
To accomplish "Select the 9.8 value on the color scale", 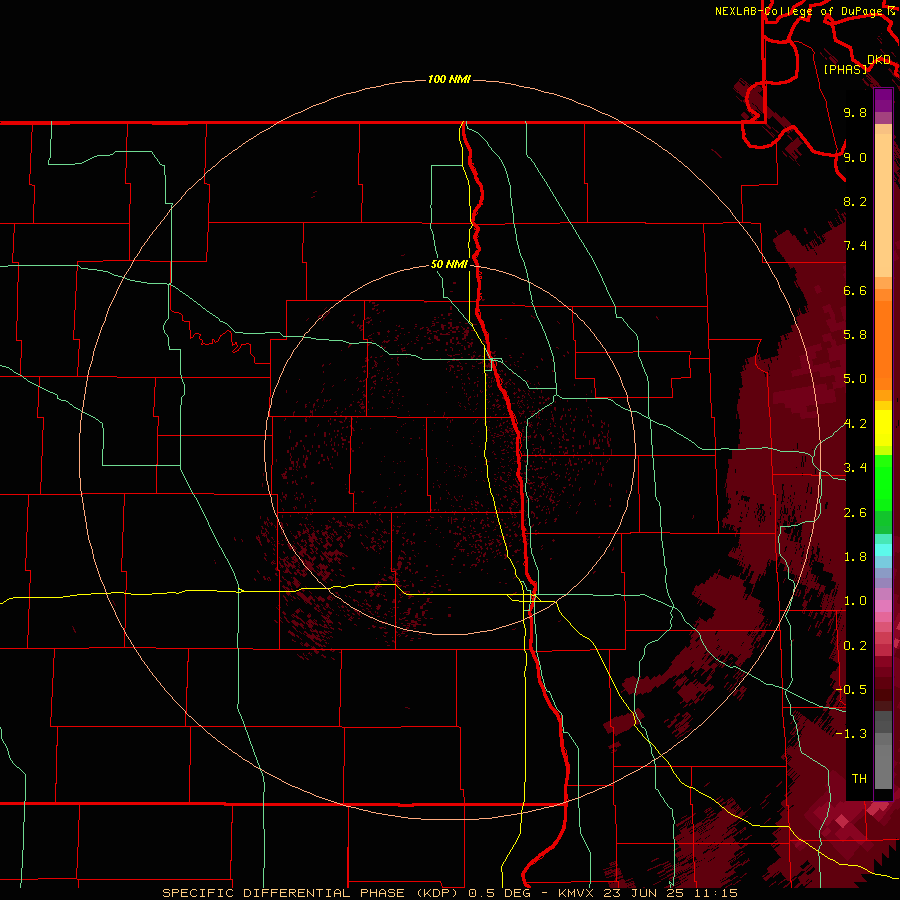I will point(855,112).
